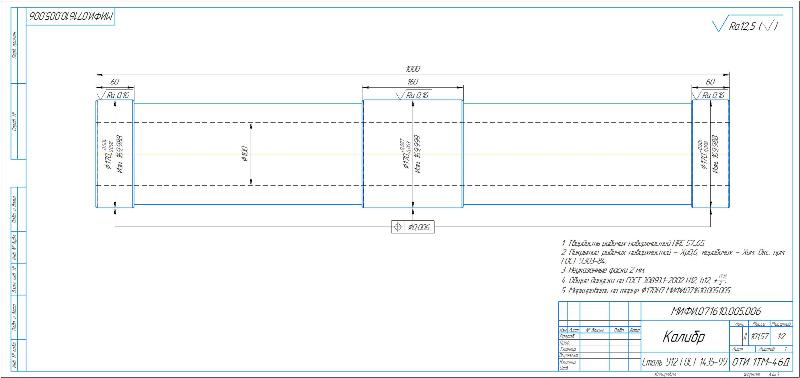Select the Ra 0.16 symbol above center section
Image resolution: width=800 pixels, height=378 pixels.
point(413,95)
